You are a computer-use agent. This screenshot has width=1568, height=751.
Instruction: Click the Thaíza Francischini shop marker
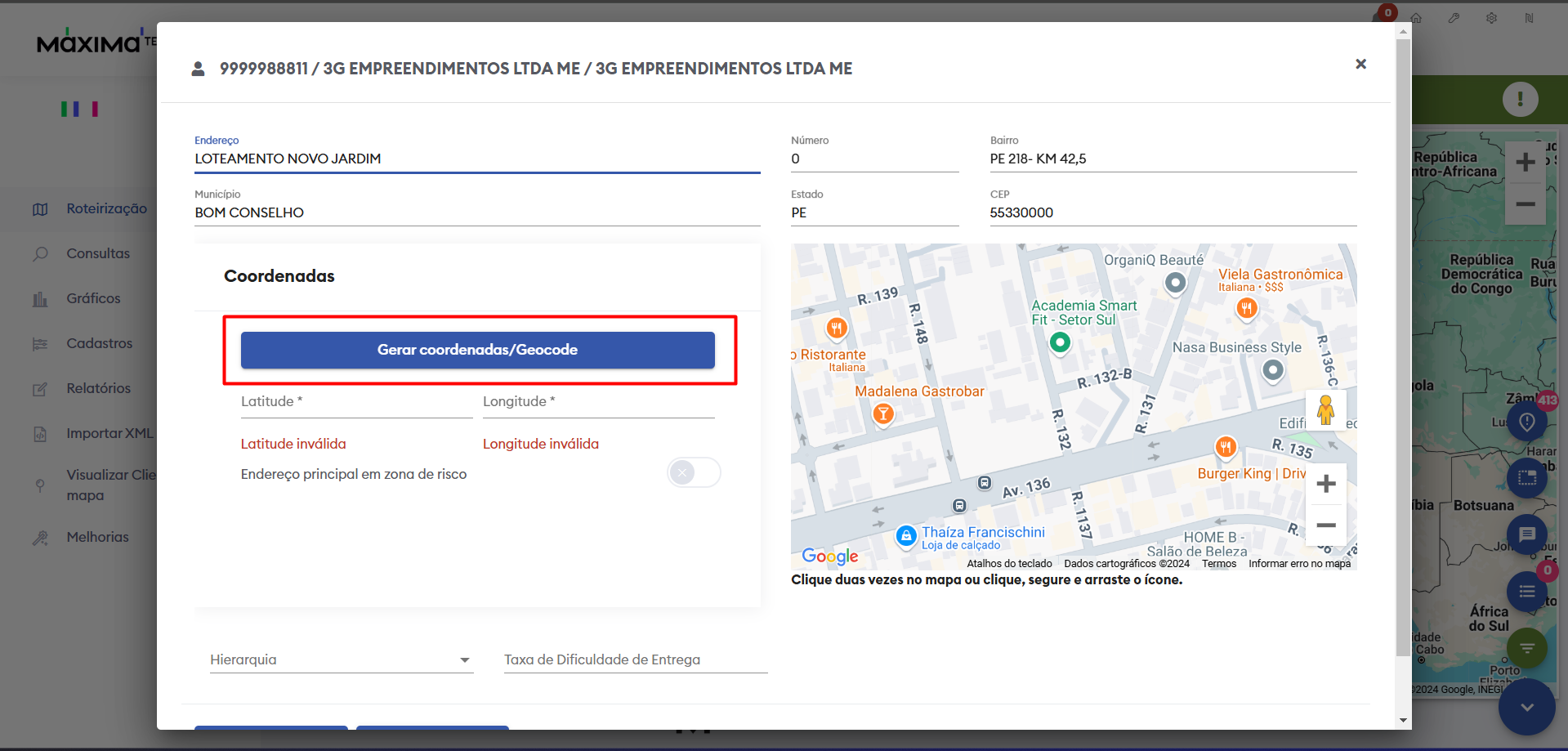(905, 536)
